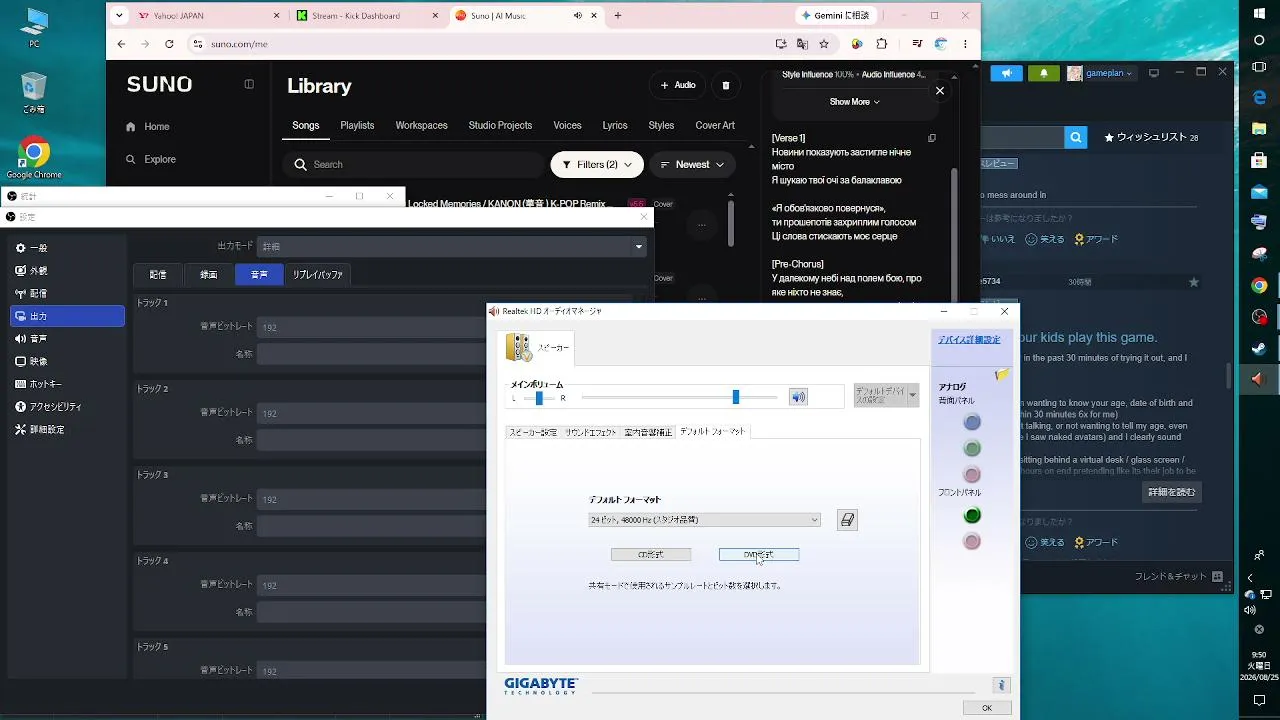Click the yellow folder connector settings icon
This screenshot has width=1280, height=720.
coord(1002,374)
